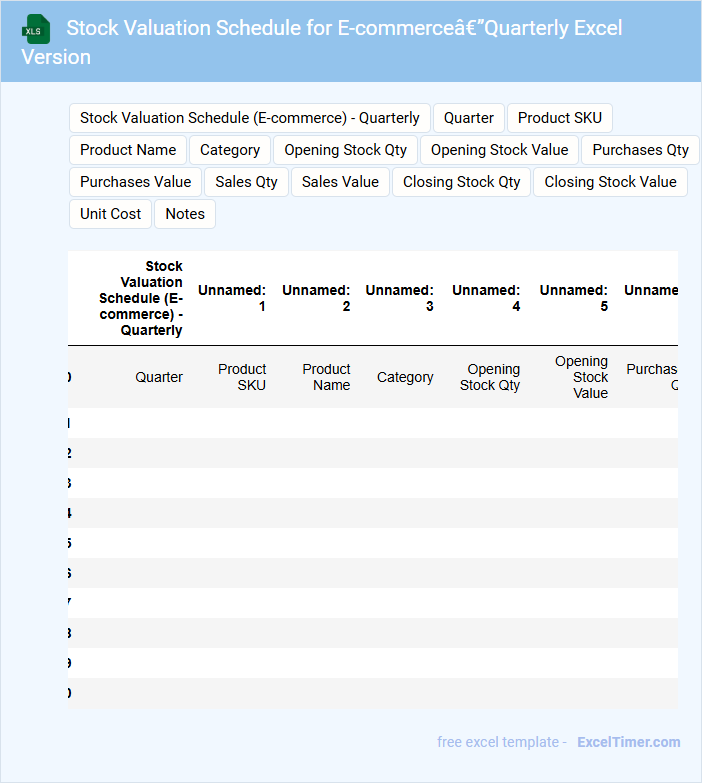Click the Unnamed: 1 column header
This screenshot has width=702, height=783.
pos(232,298)
